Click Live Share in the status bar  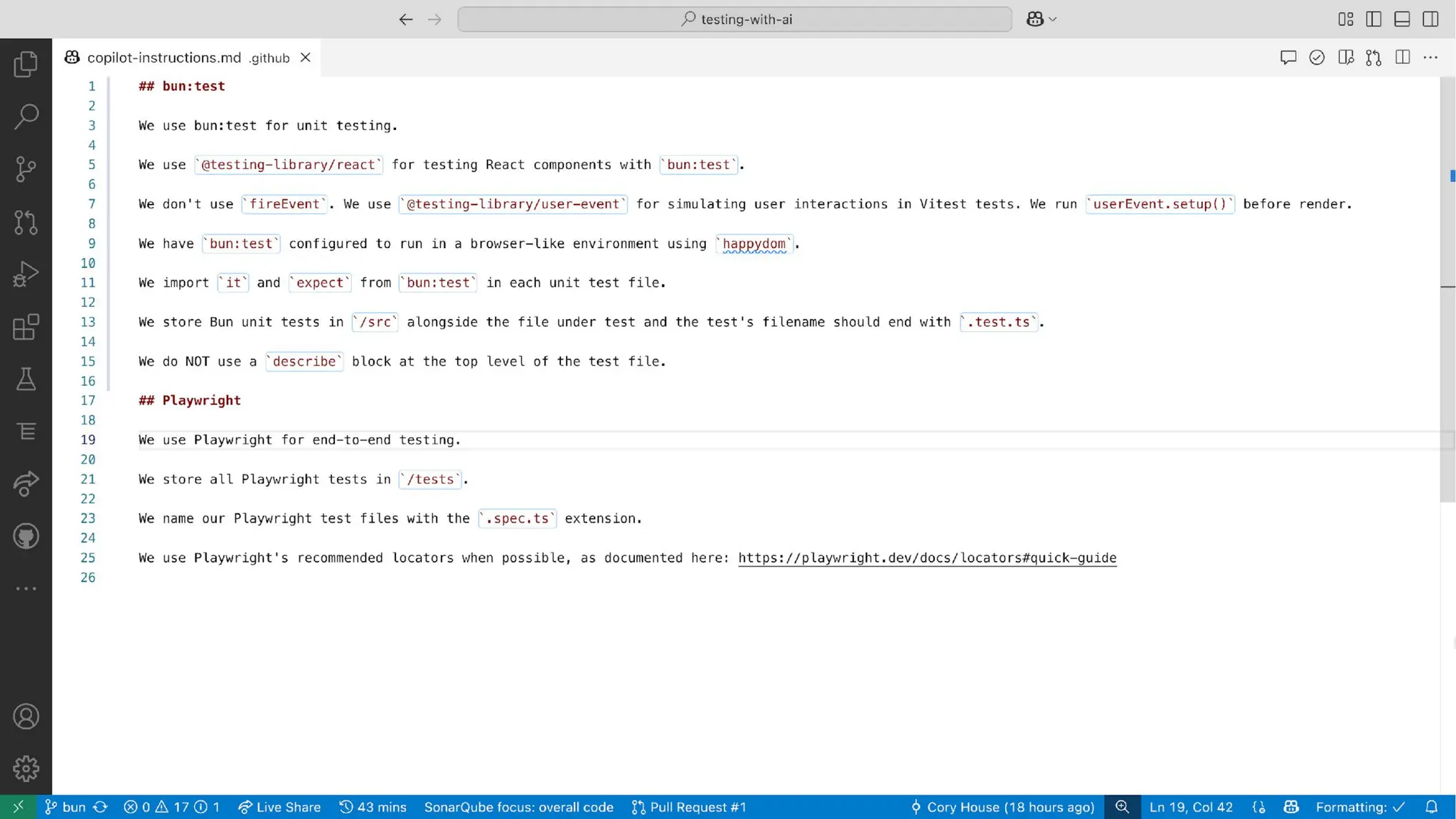pos(279,807)
